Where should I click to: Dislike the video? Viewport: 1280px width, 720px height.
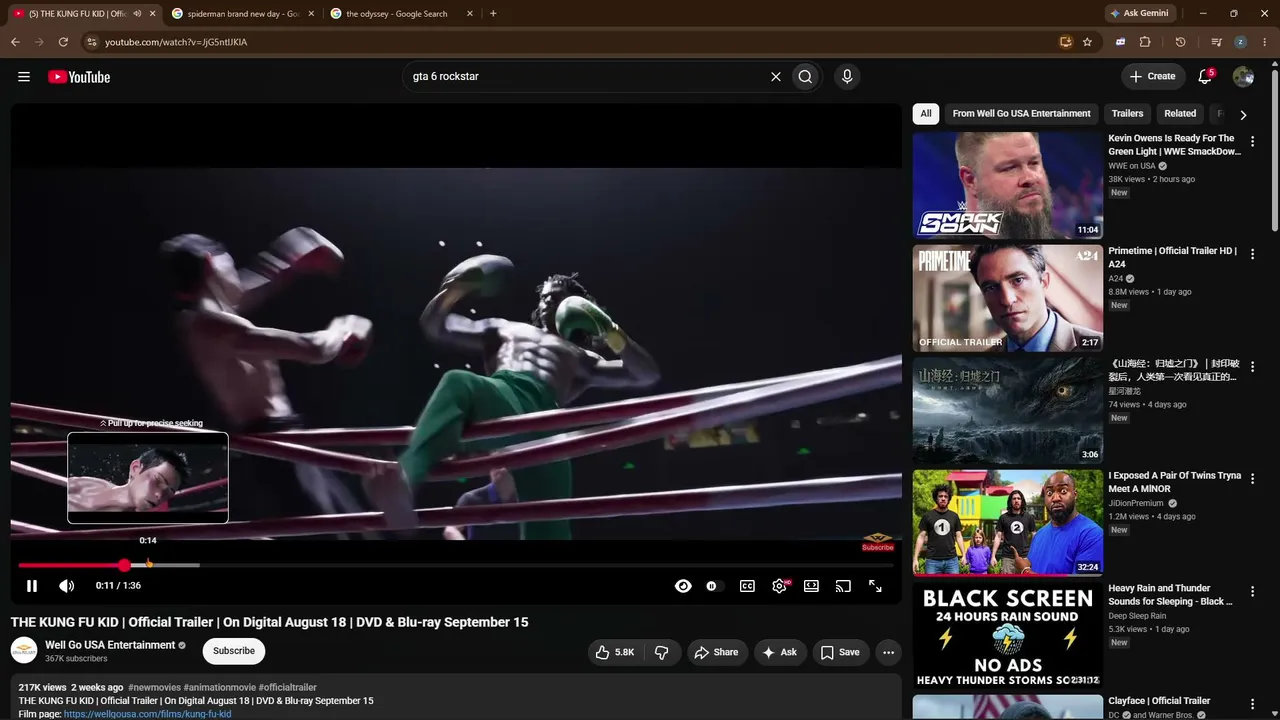pyautogui.click(x=661, y=652)
